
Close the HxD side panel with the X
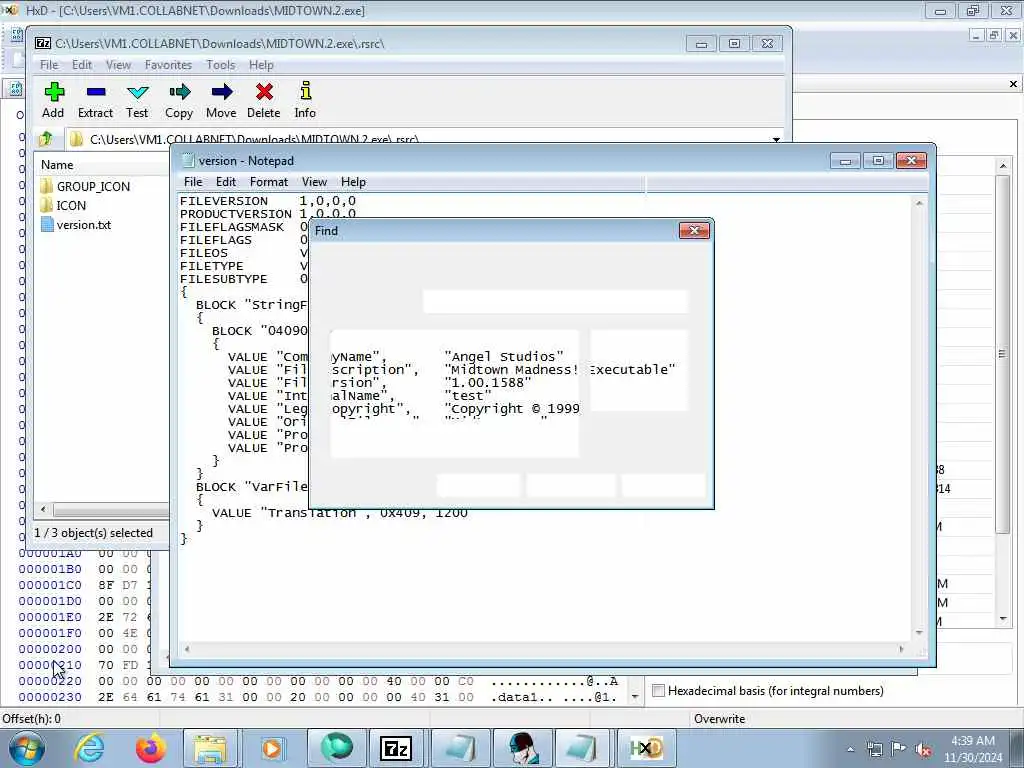coord(1013,84)
